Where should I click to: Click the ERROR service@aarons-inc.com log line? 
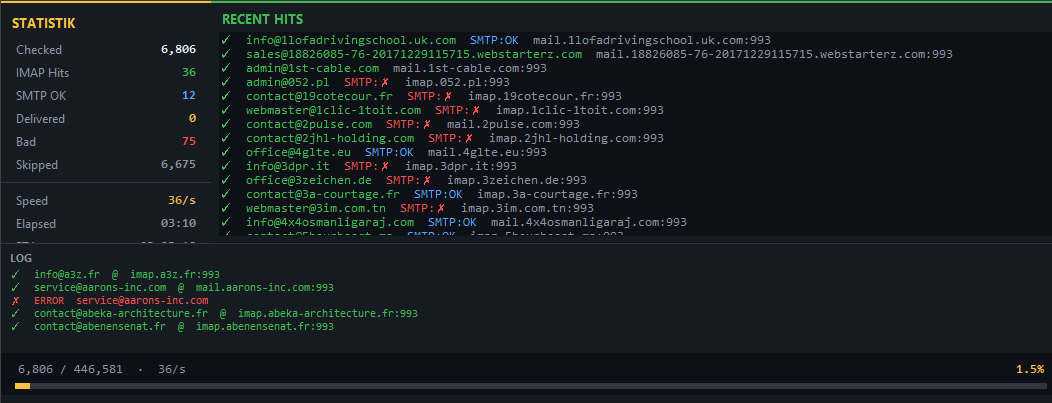(x=121, y=300)
